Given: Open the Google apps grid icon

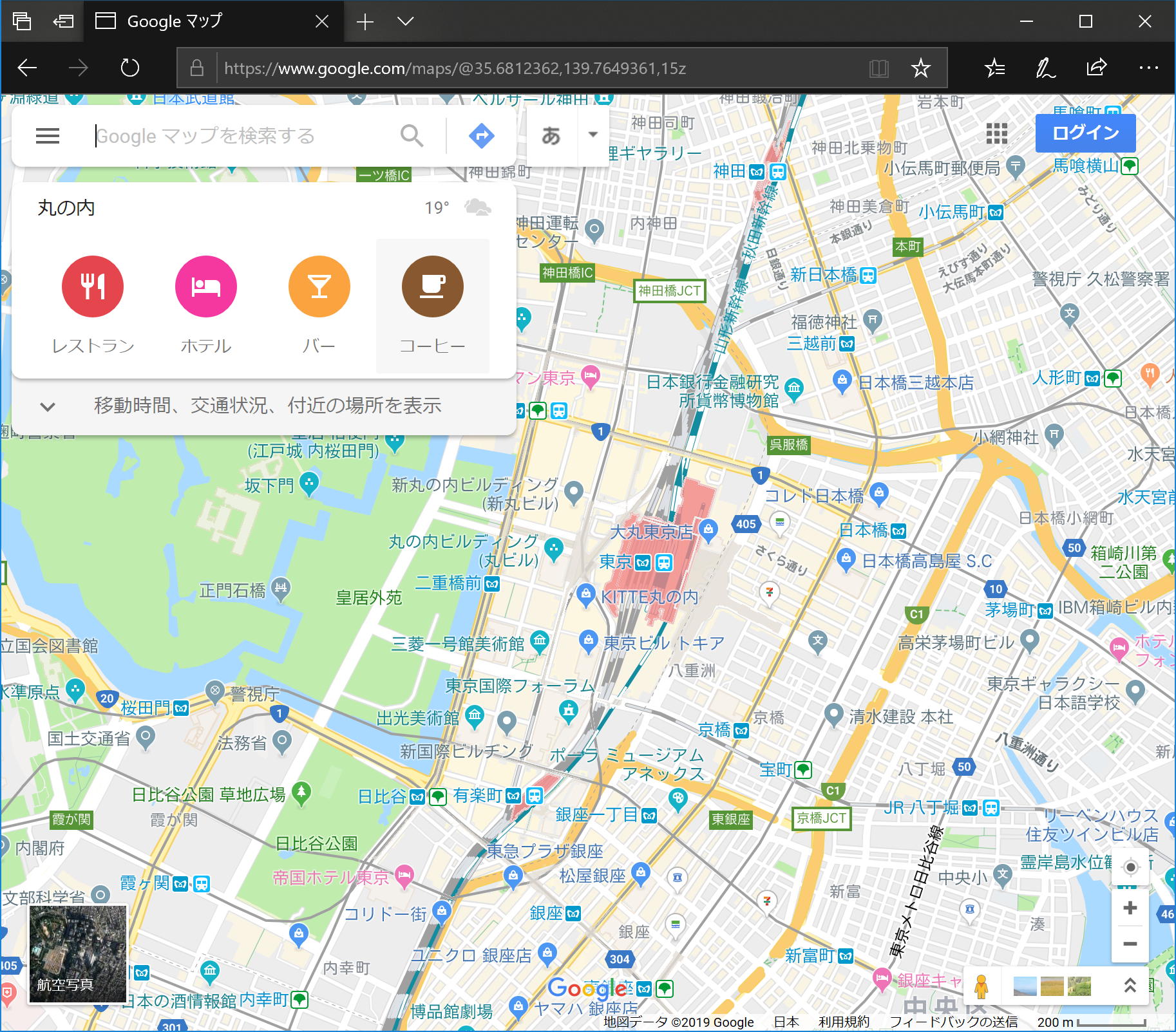Looking at the screenshot, I should click(996, 133).
